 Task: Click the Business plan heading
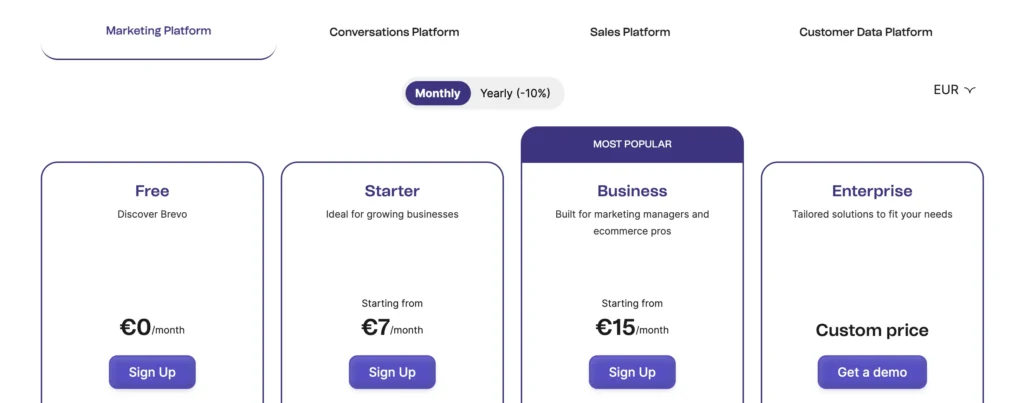632,191
